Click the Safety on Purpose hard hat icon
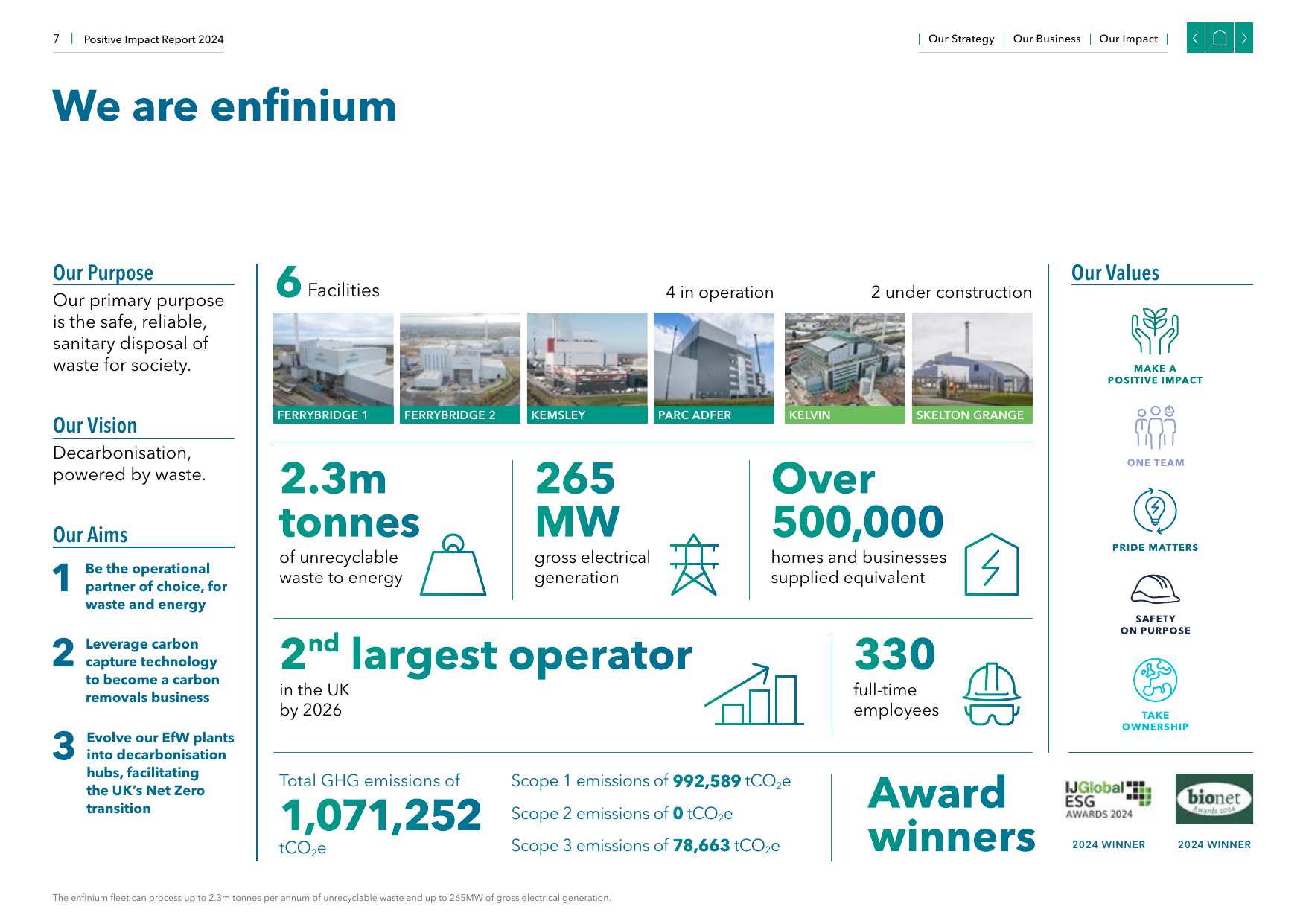Image resolution: width=1306 pixels, height=924 pixels. click(x=1155, y=589)
